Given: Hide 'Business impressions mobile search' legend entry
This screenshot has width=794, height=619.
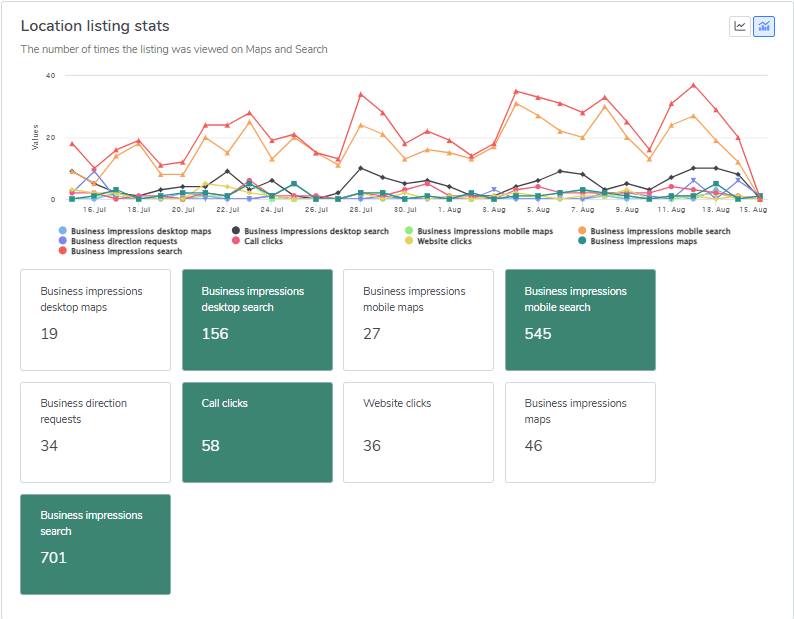Looking at the screenshot, I should 660,231.
